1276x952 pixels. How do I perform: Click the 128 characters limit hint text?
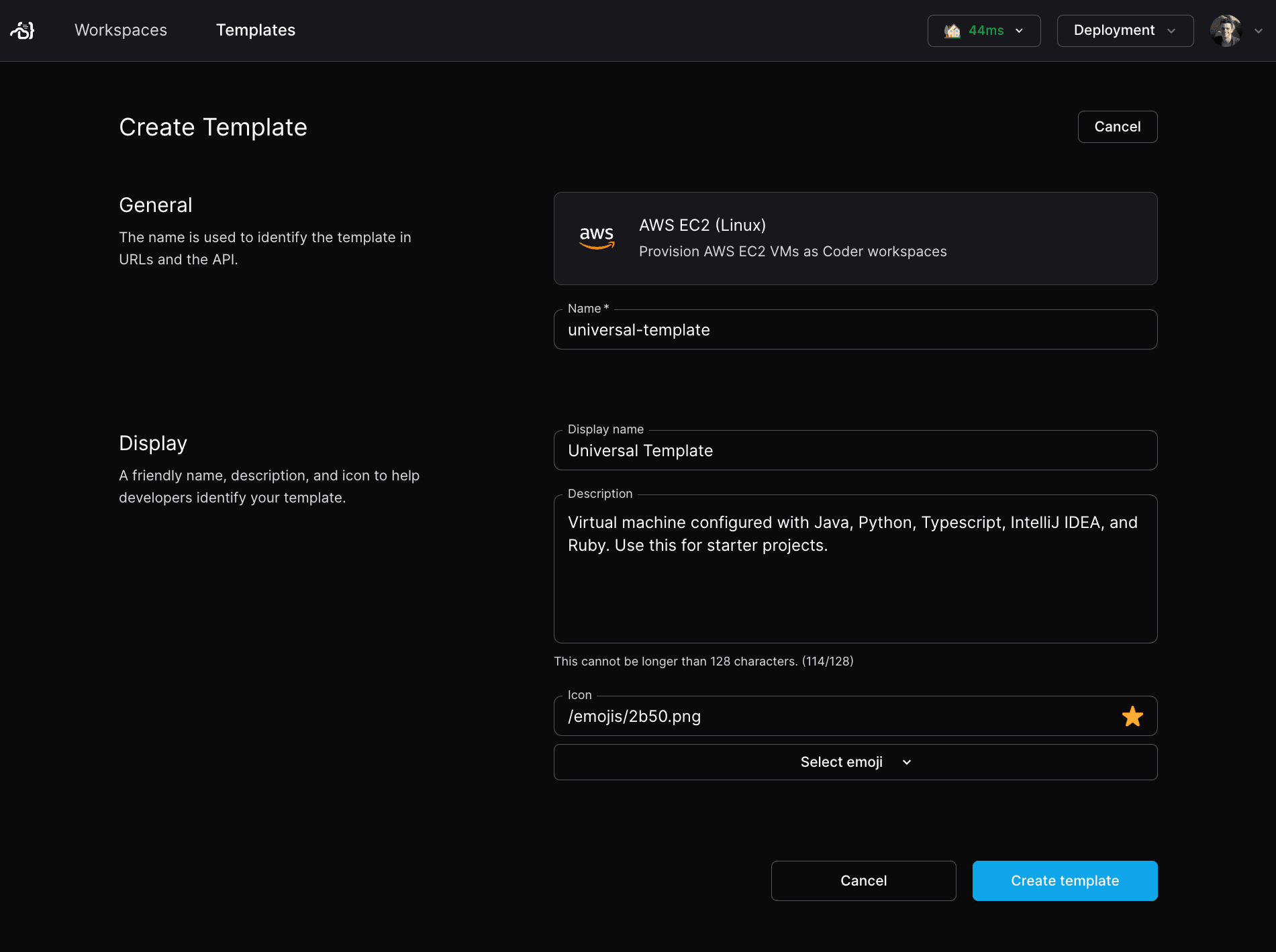pos(703,662)
